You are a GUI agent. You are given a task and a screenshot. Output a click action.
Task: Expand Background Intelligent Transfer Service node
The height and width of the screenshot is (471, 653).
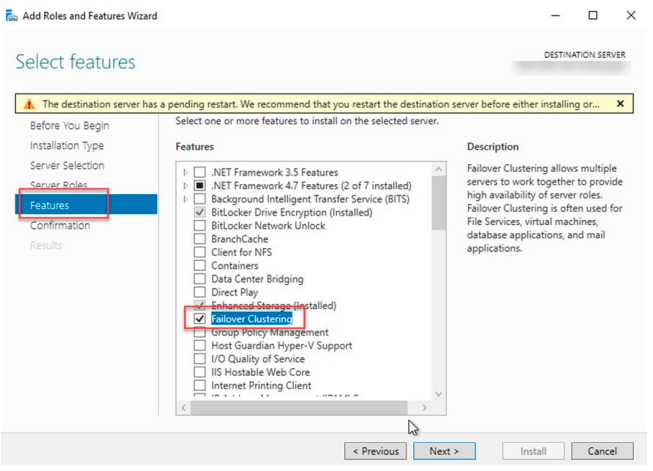point(185,199)
